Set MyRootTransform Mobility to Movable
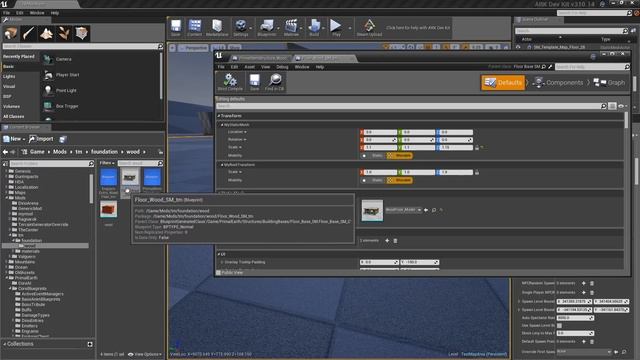Image resolution: width=640 pixels, height=360 pixels. click(399, 180)
